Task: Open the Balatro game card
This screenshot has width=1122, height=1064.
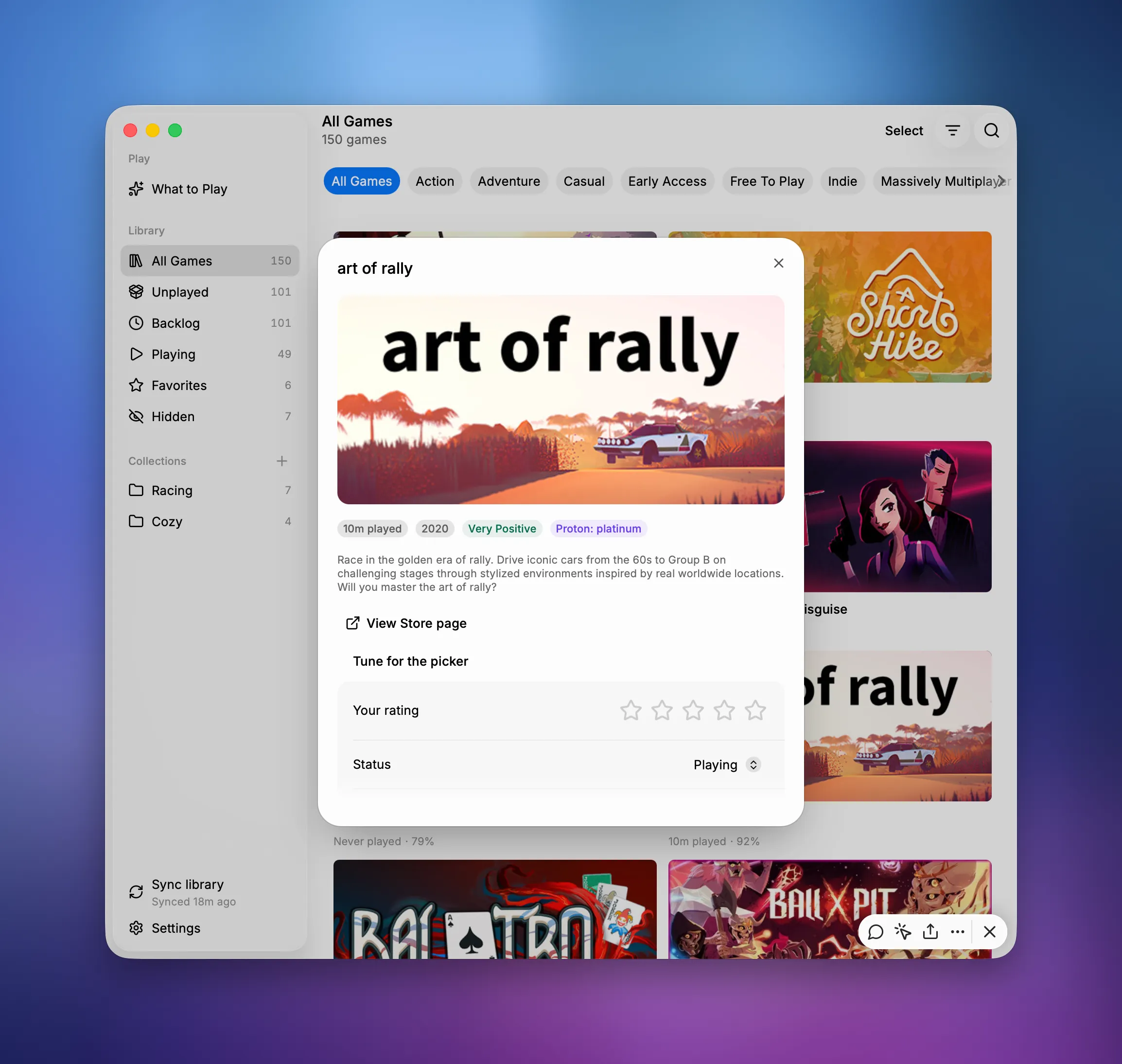Action: (x=495, y=909)
